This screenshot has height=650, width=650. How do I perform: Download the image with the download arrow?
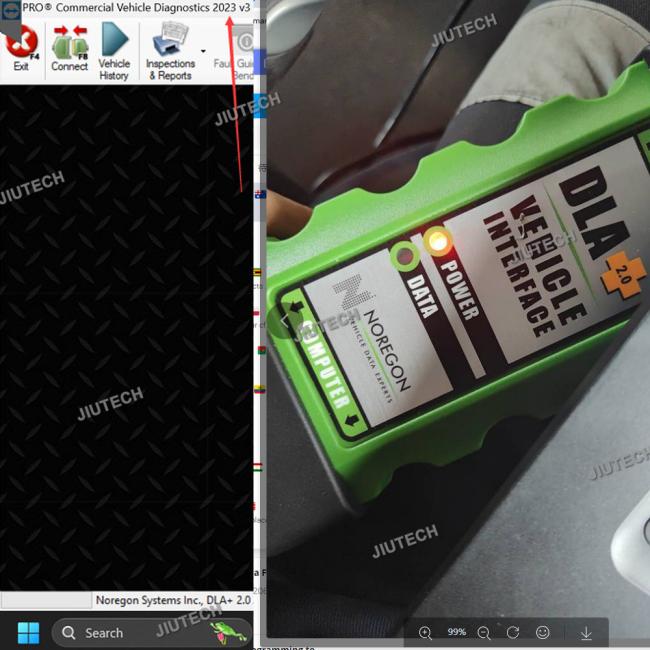click(x=586, y=633)
